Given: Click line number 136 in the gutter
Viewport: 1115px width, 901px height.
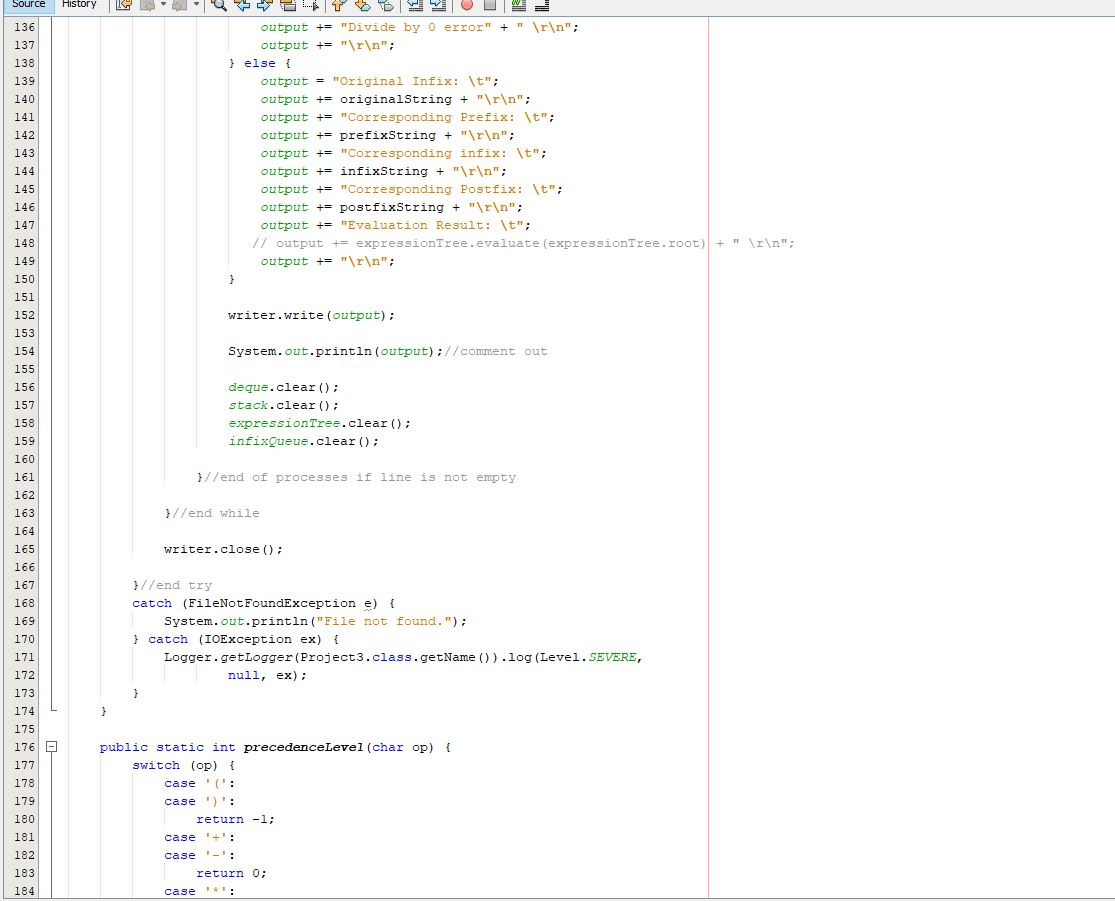Looking at the screenshot, I should coord(24,27).
